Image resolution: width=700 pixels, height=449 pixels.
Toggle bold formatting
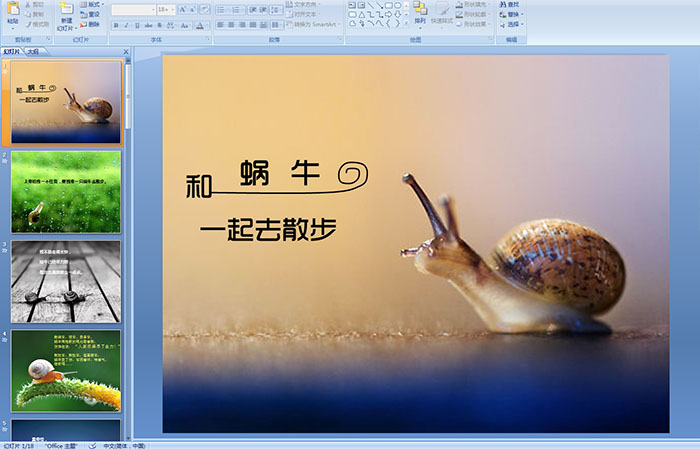(x=116, y=25)
